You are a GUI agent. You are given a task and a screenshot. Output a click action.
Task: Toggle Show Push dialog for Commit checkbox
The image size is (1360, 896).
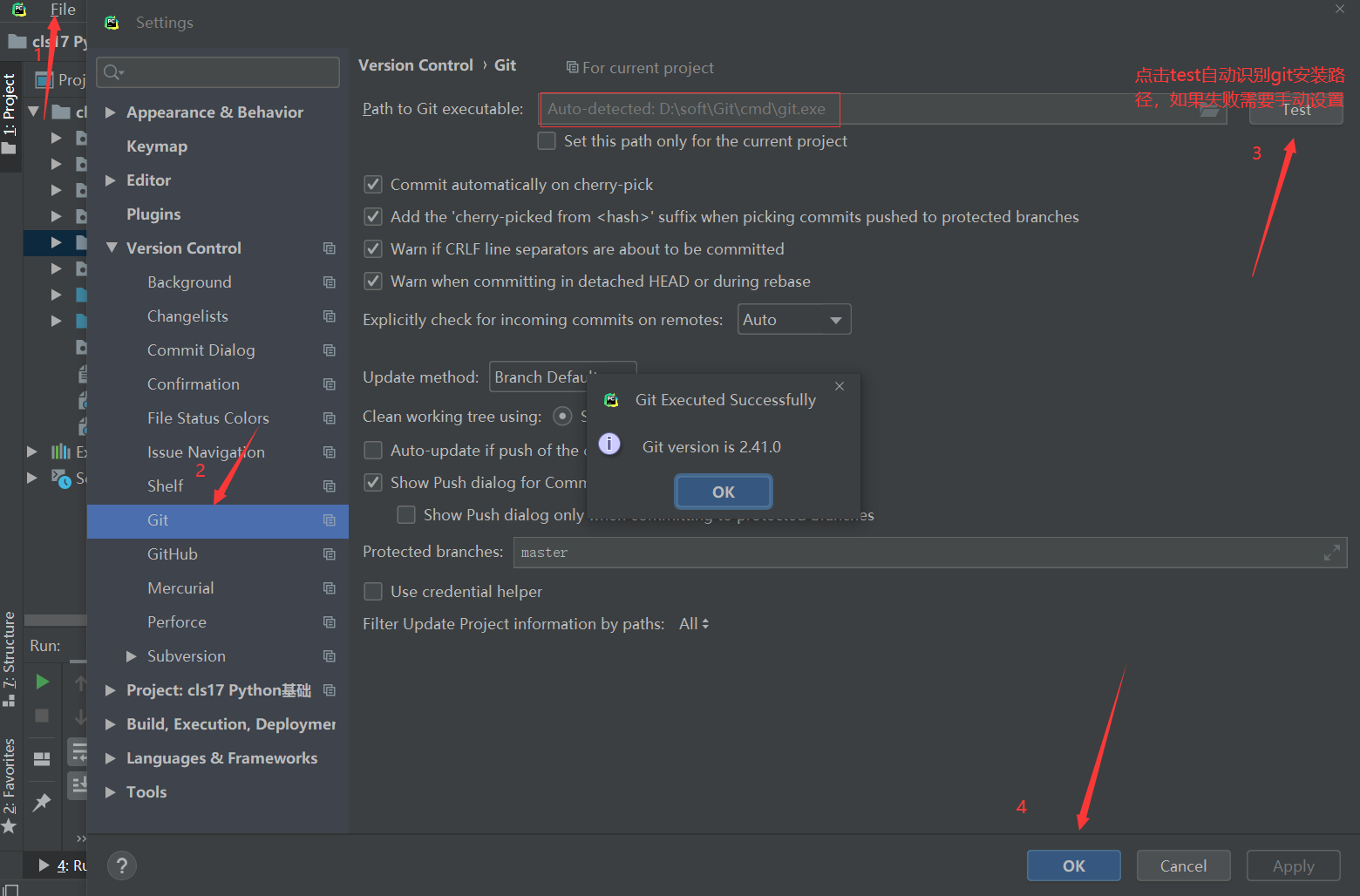pos(373,483)
